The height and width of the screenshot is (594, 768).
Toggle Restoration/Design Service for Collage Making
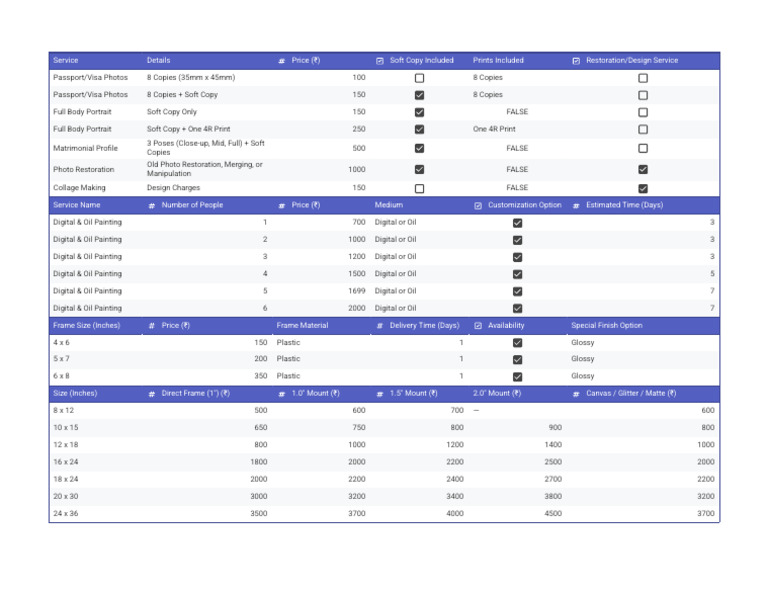coord(643,189)
